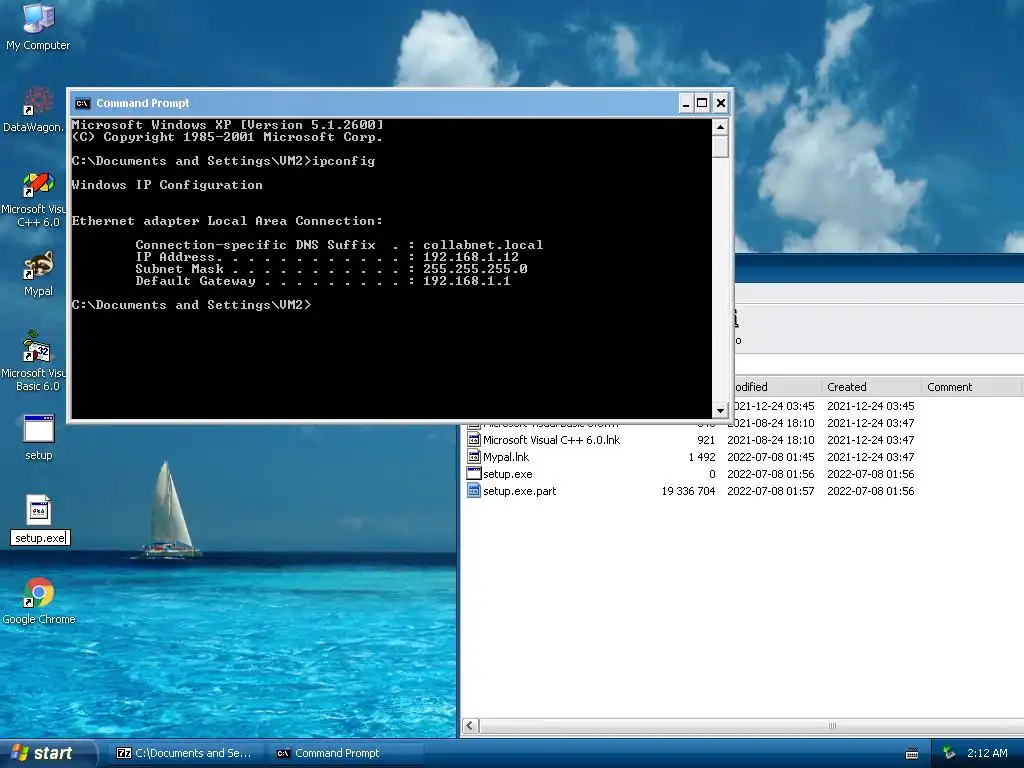The height and width of the screenshot is (768, 1024).
Task: Sort file list by Created column
Action: point(871,387)
